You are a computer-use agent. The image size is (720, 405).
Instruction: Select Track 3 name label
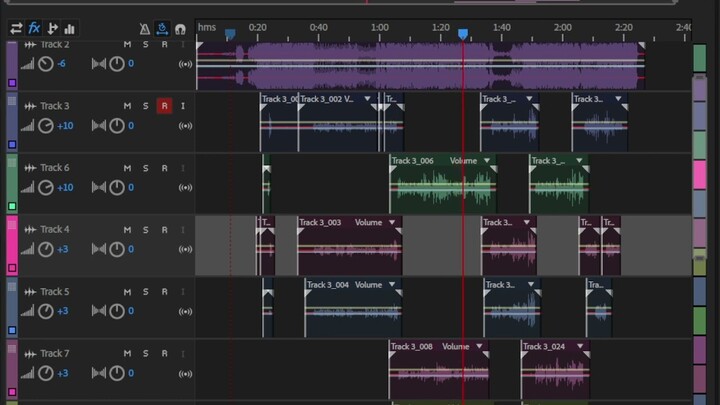click(55, 106)
